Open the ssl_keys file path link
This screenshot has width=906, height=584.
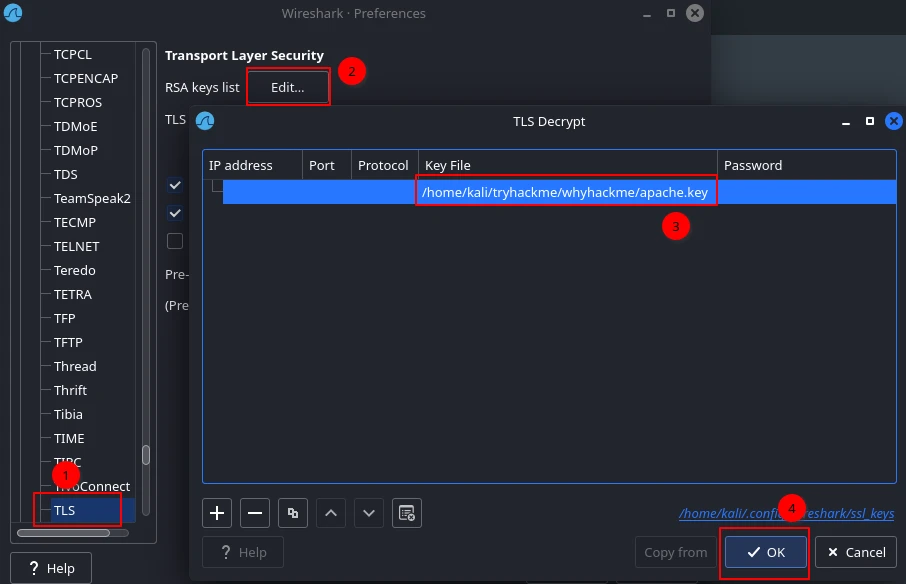coord(786,514)
